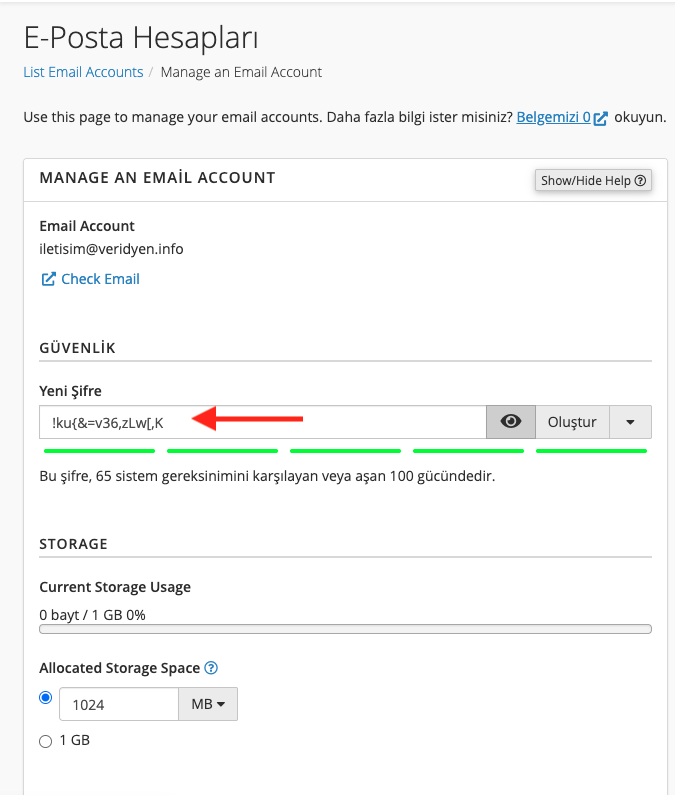Click inside the Yeni Şifre password field
675x795 pixels.
coord(262,422)
